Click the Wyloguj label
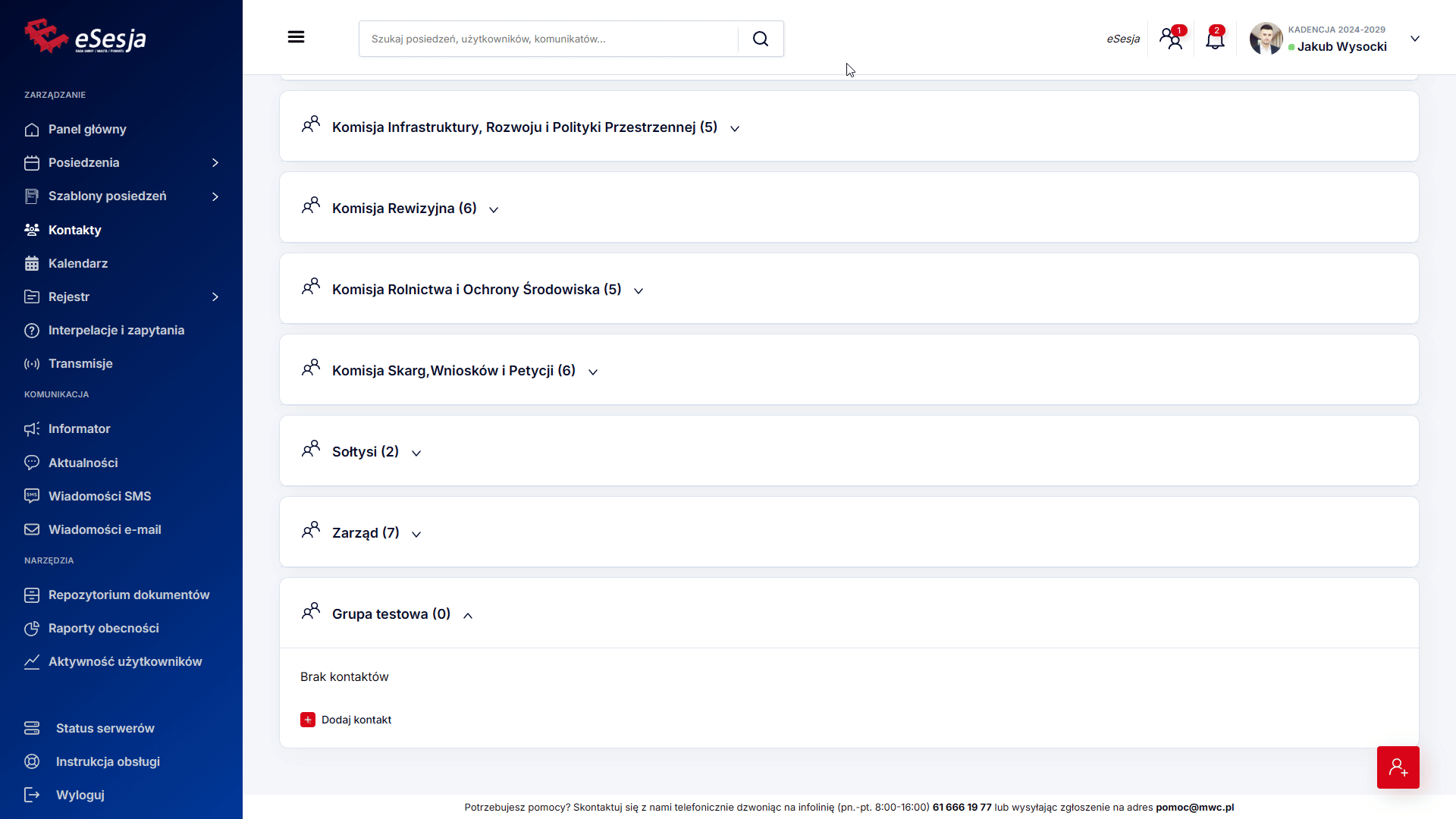The width and height of the screenshot is (1456, 819). [x=80, y=795]
